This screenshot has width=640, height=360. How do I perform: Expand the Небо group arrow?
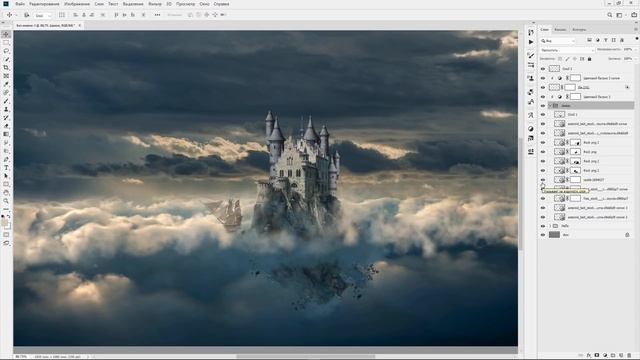550,226
